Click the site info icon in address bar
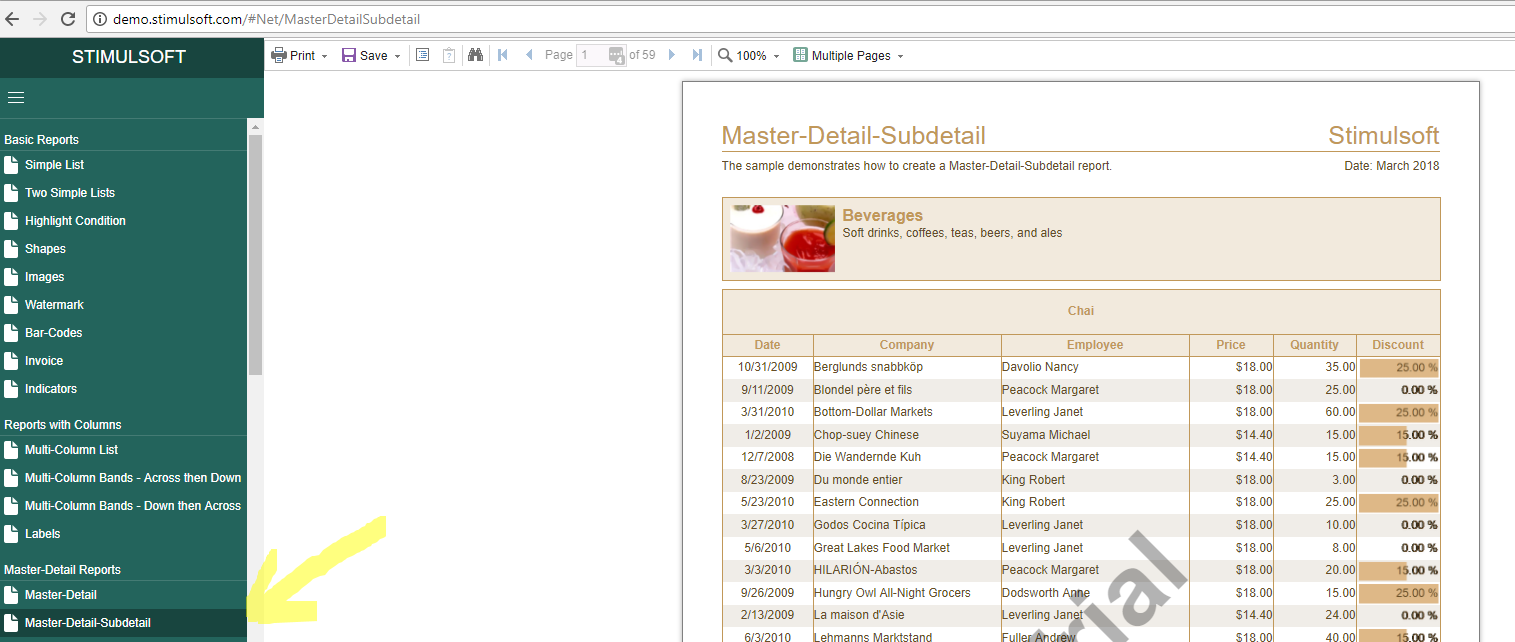Screen dimensions: 1515x642 click(101, 19)
